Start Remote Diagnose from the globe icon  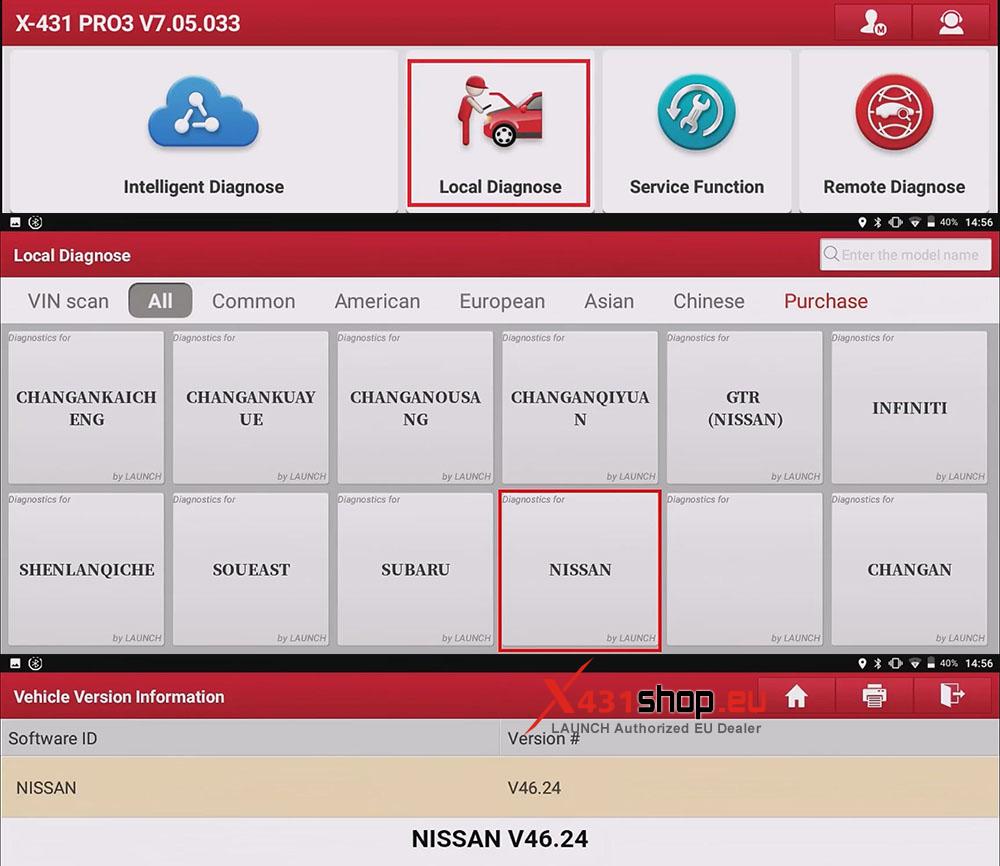tap(893, 131)
